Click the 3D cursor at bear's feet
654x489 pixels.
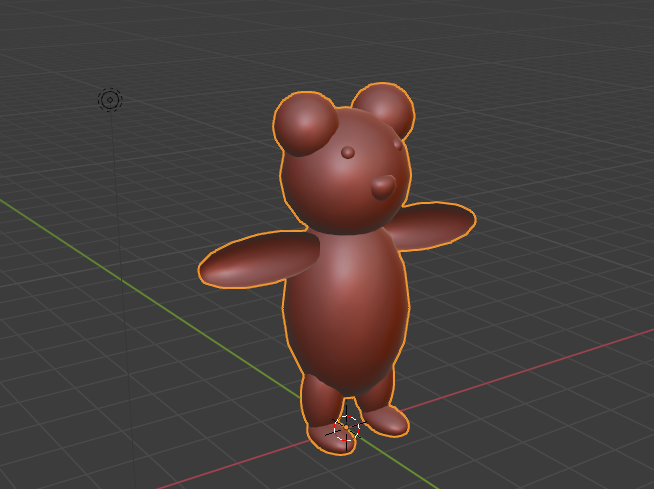346,428
